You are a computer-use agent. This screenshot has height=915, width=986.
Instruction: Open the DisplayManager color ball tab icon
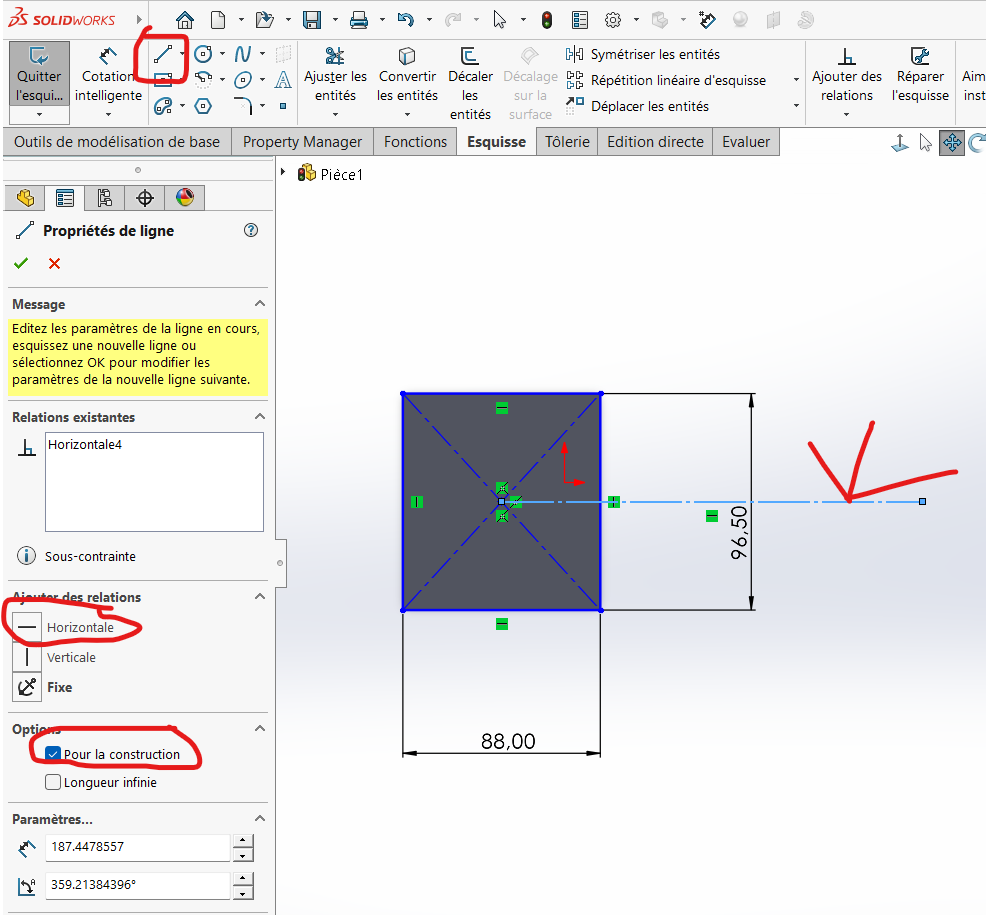185,198
